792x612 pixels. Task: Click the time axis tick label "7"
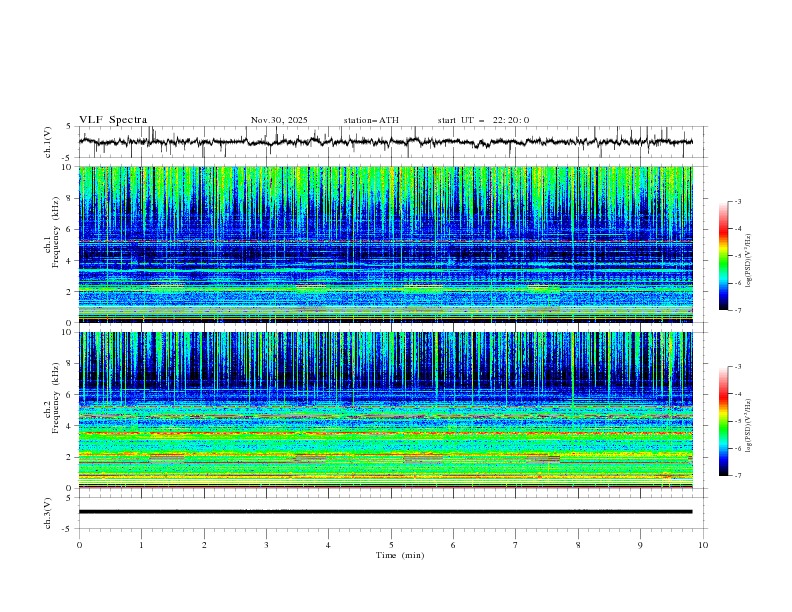[x=516, y=545]
